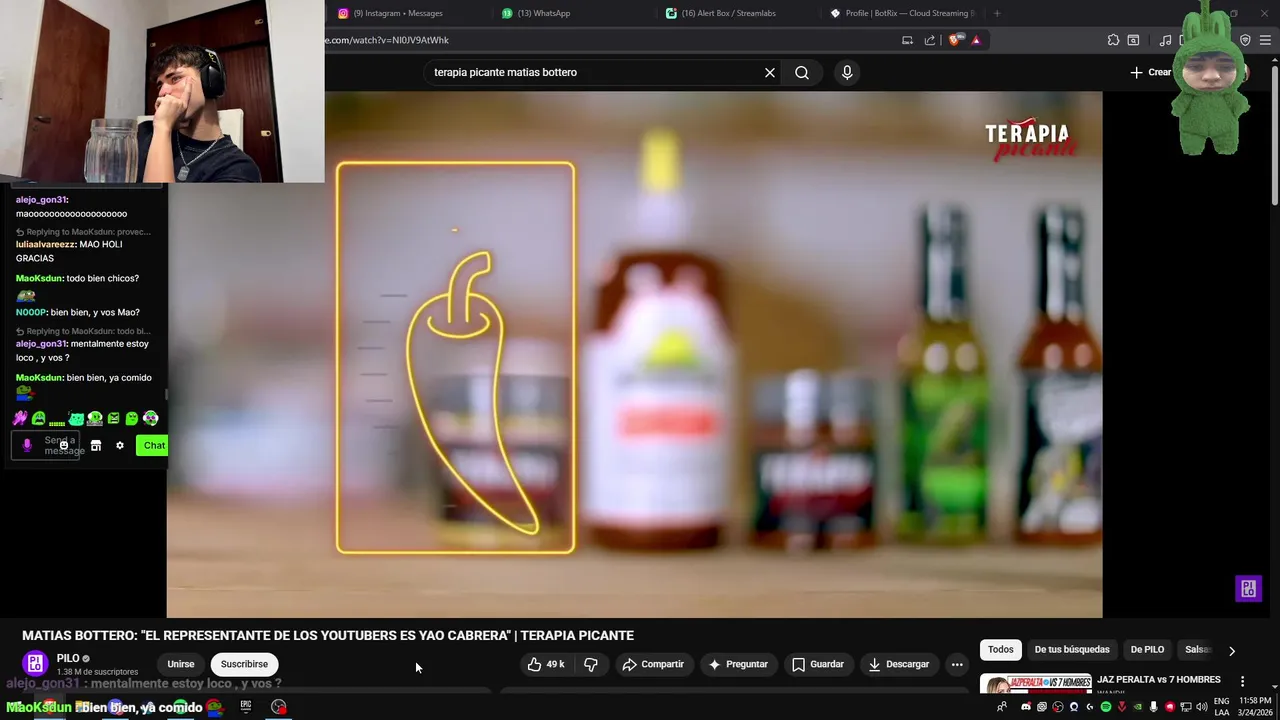This screenshot has width=1280, height=720.
Task: Subscribe using the Suscribirse button
Action: (244, 664)
